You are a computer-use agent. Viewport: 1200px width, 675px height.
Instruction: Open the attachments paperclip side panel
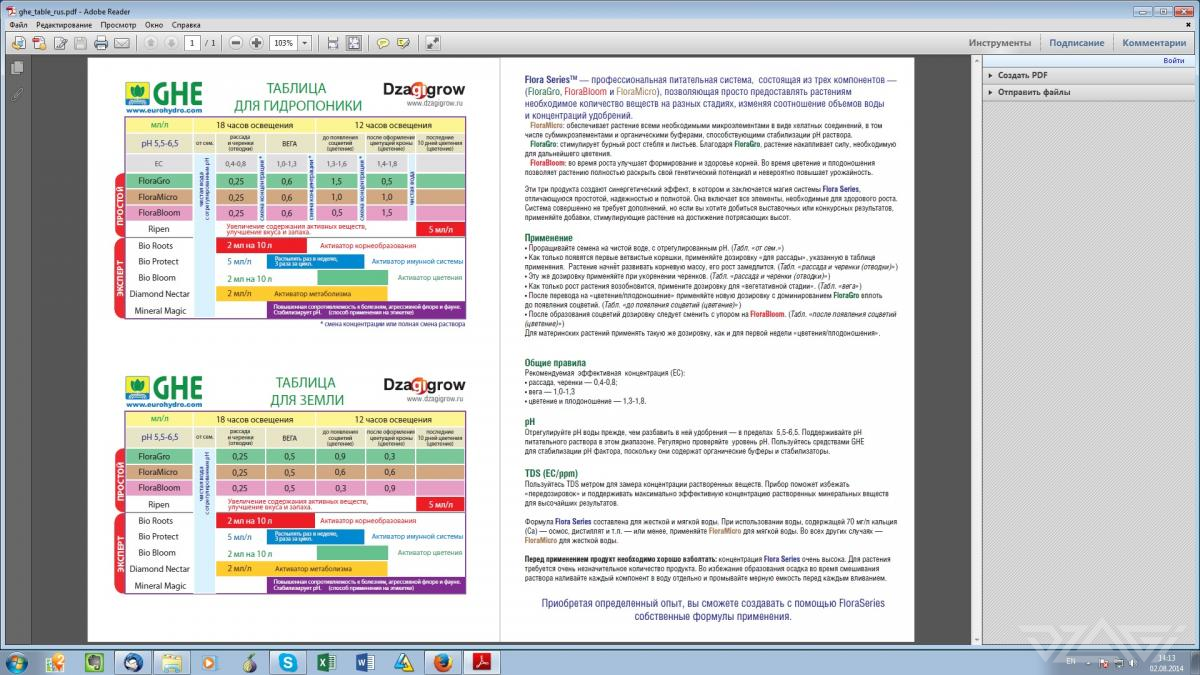pos(17,94)
